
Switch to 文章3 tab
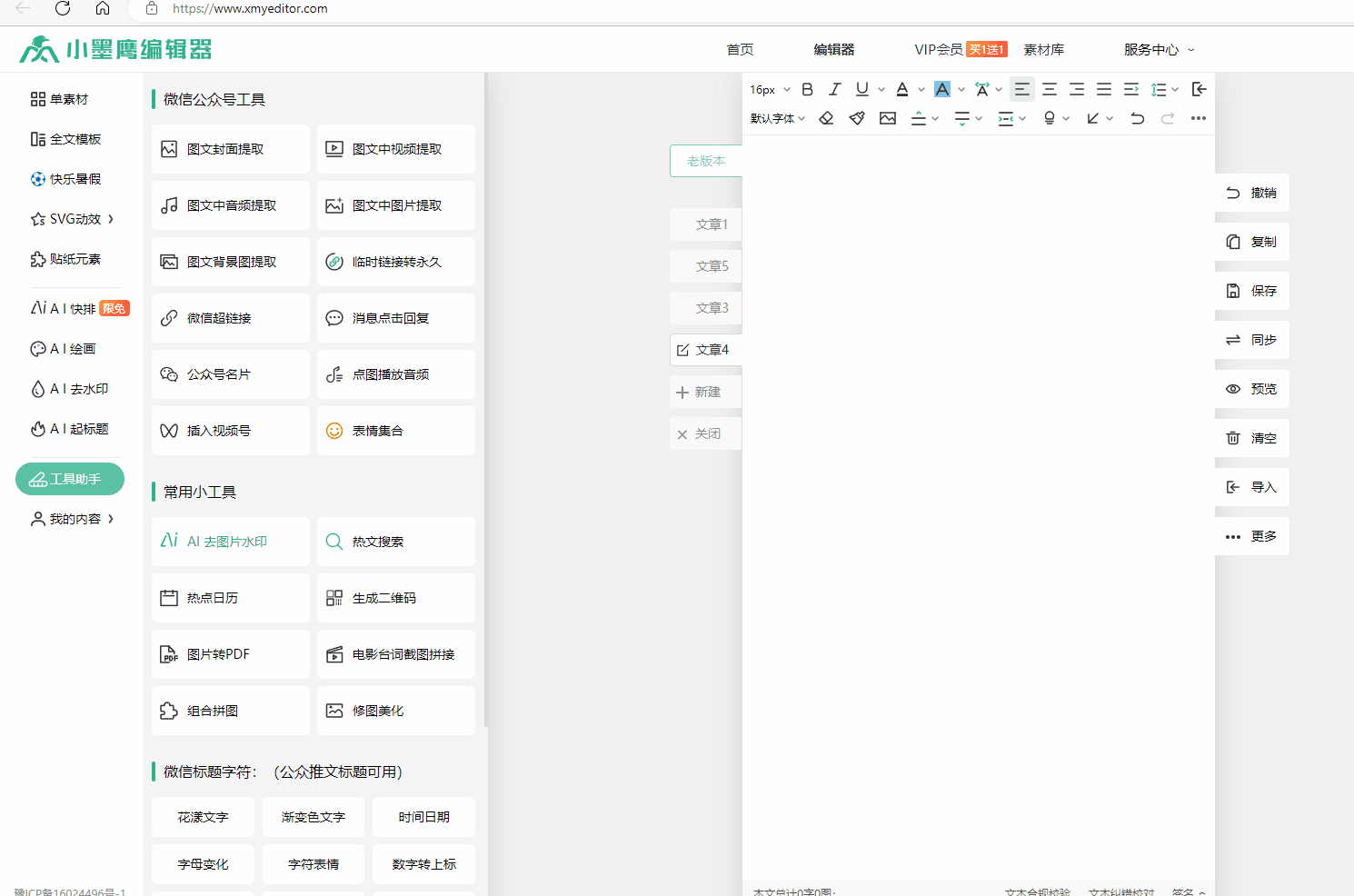tap(706, 308)
